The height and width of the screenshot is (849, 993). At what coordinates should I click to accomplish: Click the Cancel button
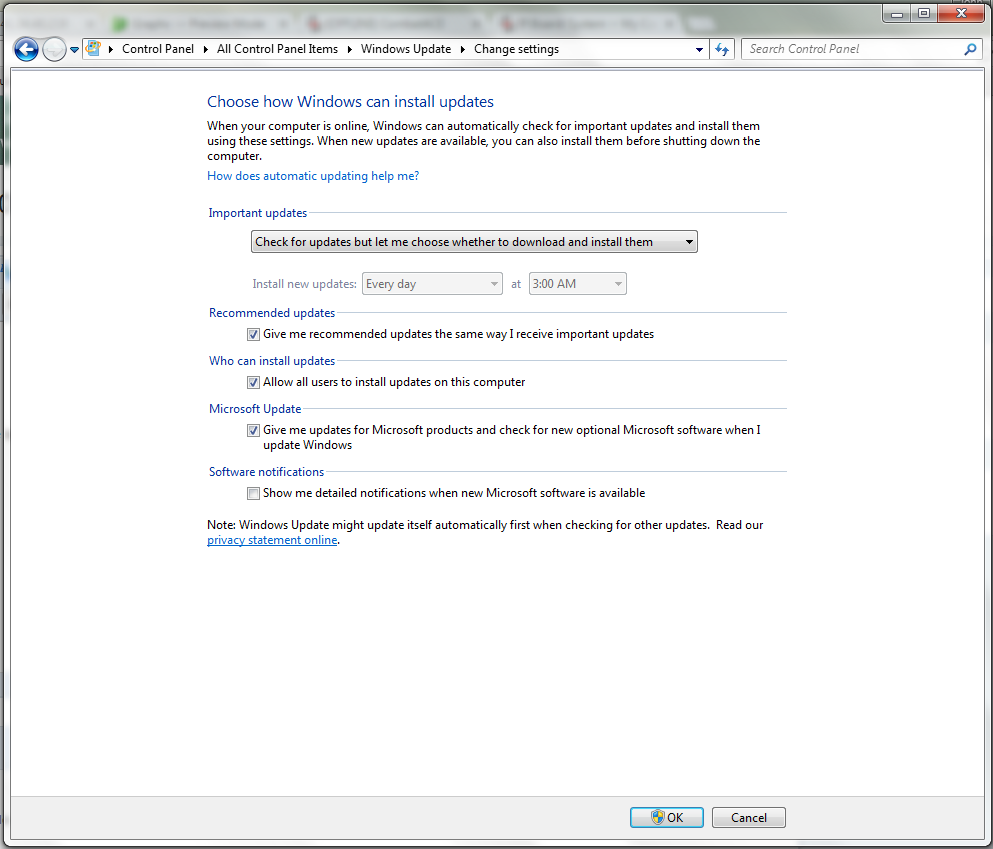point(749,817)
